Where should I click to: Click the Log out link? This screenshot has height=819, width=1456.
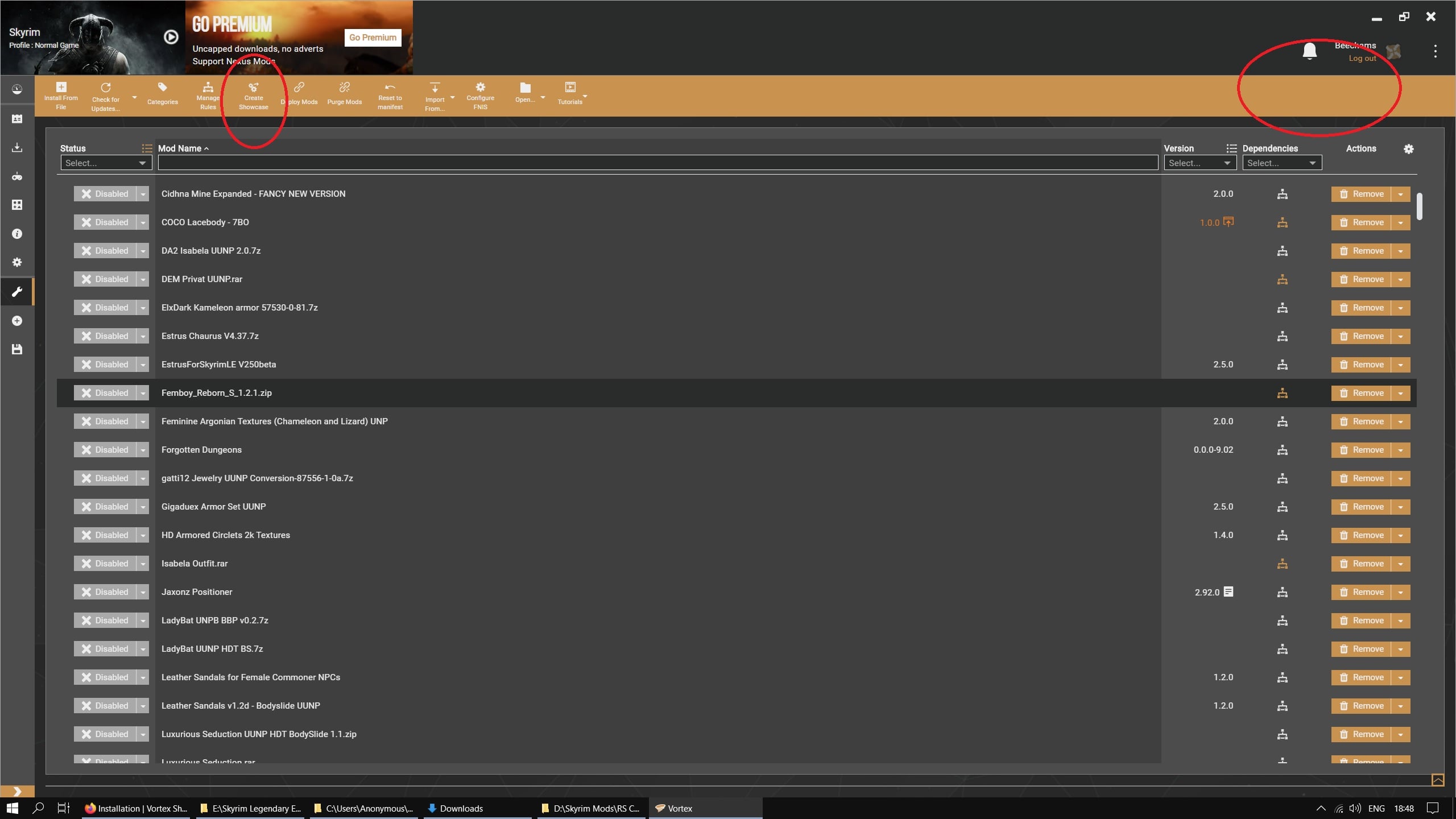[x=1362, y=58]
